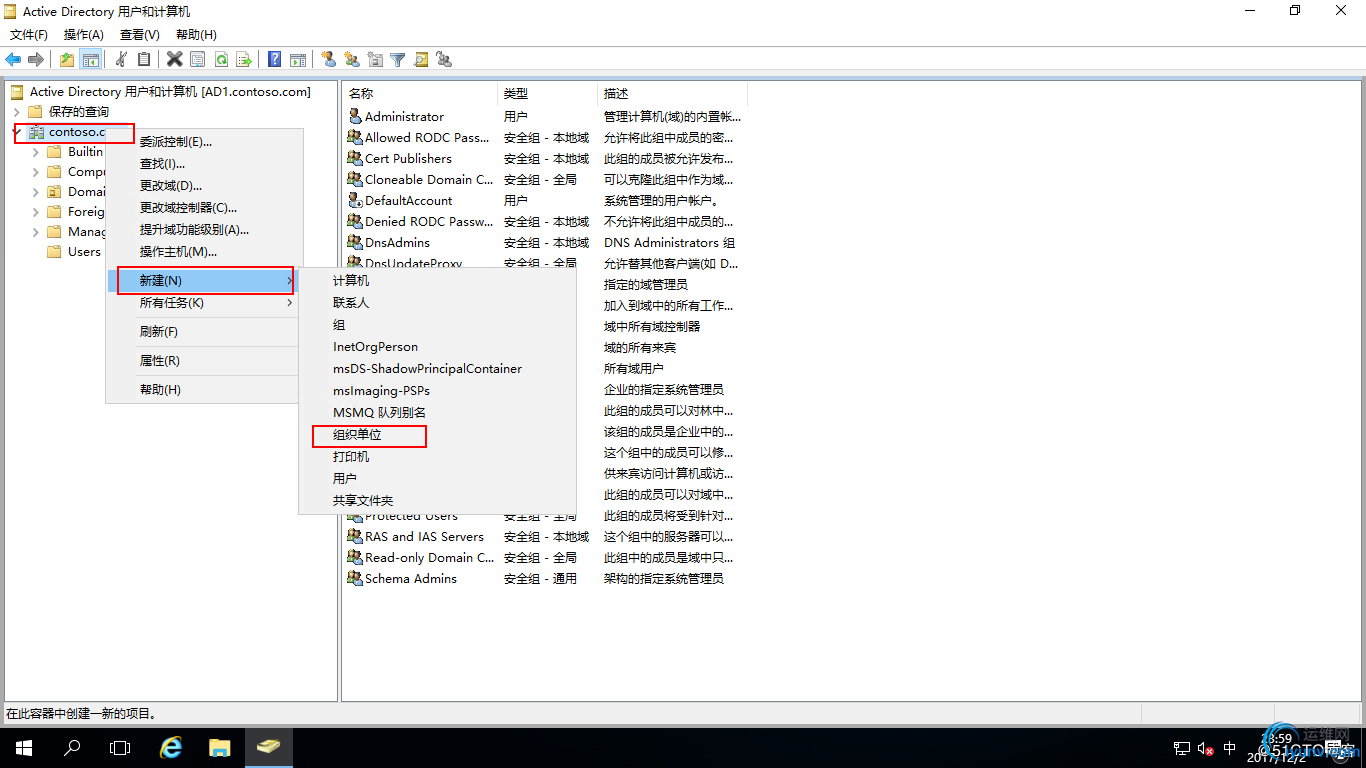Select msDS-ShadowPrincipalContainer in the submenu

pos(437,369)
